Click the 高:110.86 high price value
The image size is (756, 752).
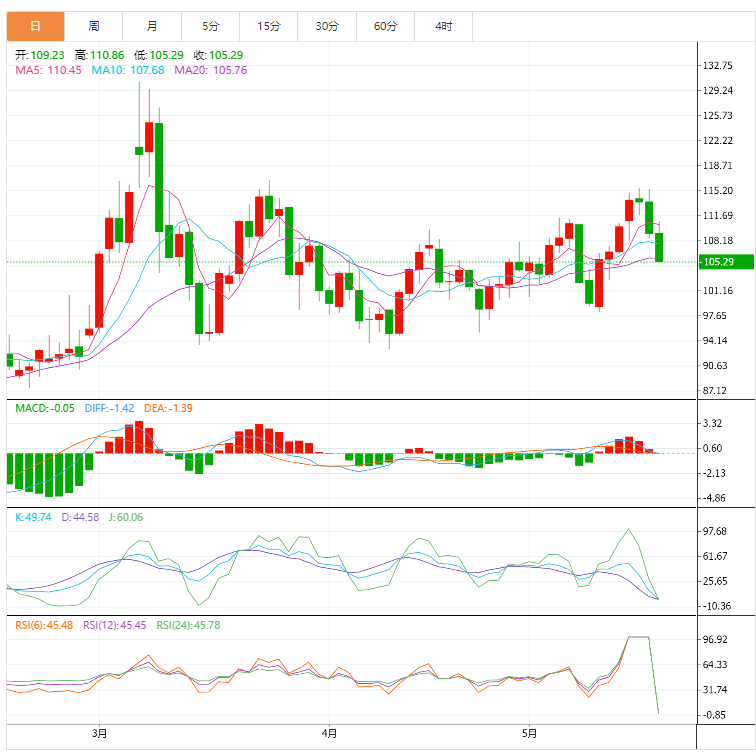point(99,55)
